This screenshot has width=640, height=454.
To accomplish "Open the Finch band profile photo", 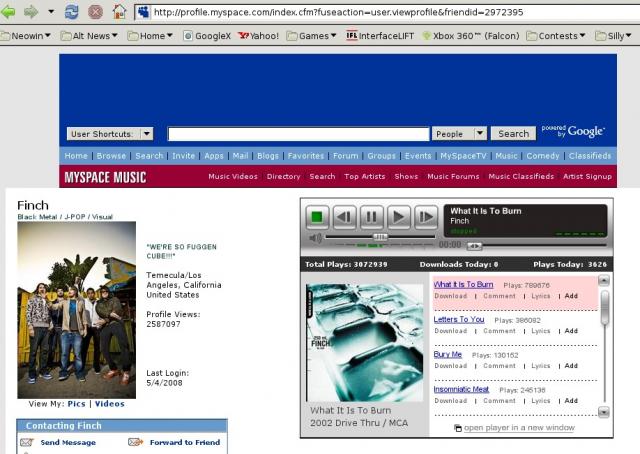I will pos(77,310).
